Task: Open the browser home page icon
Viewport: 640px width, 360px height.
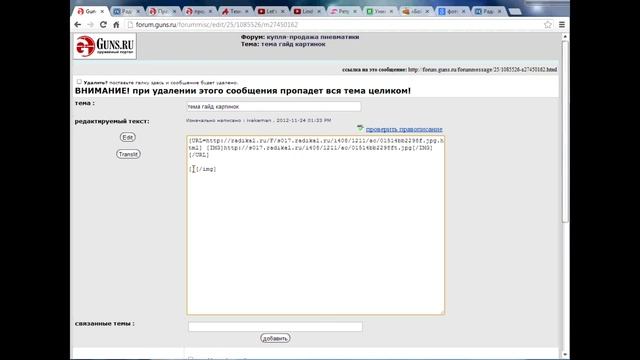Action: pyautogui.click(x=116, y=25)
